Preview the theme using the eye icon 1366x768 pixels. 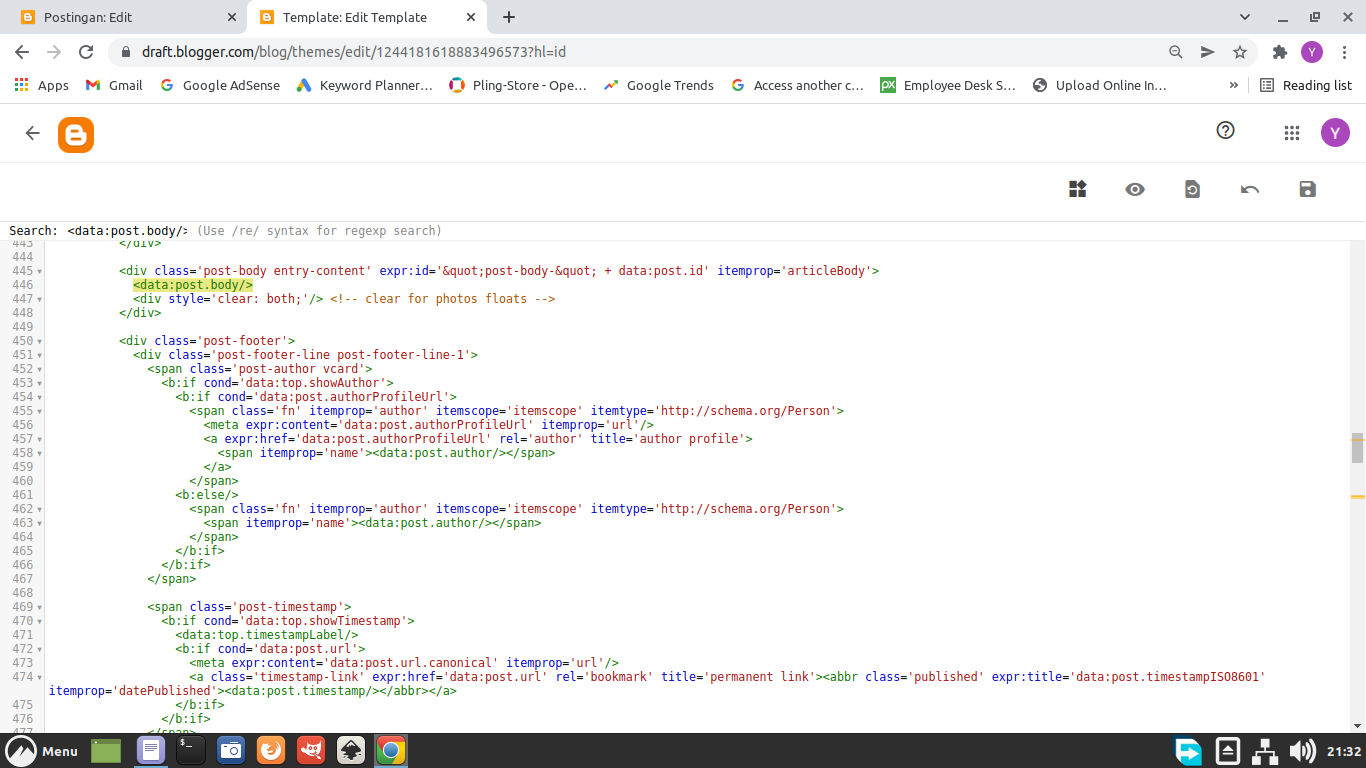tap(1134, 189)
